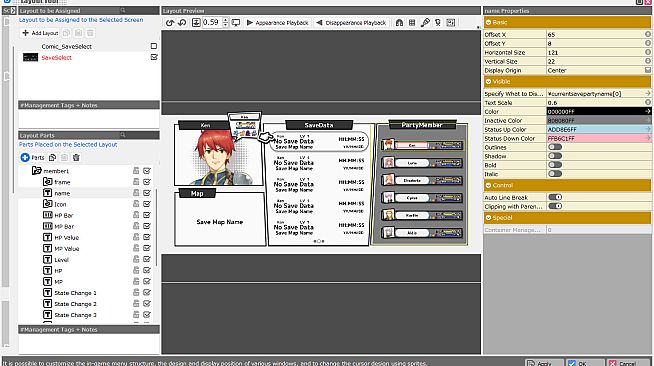Viewport: 654px width, 366px height.
Task: Click the lock icon on the name row
Action: click(x=136, y=193)
